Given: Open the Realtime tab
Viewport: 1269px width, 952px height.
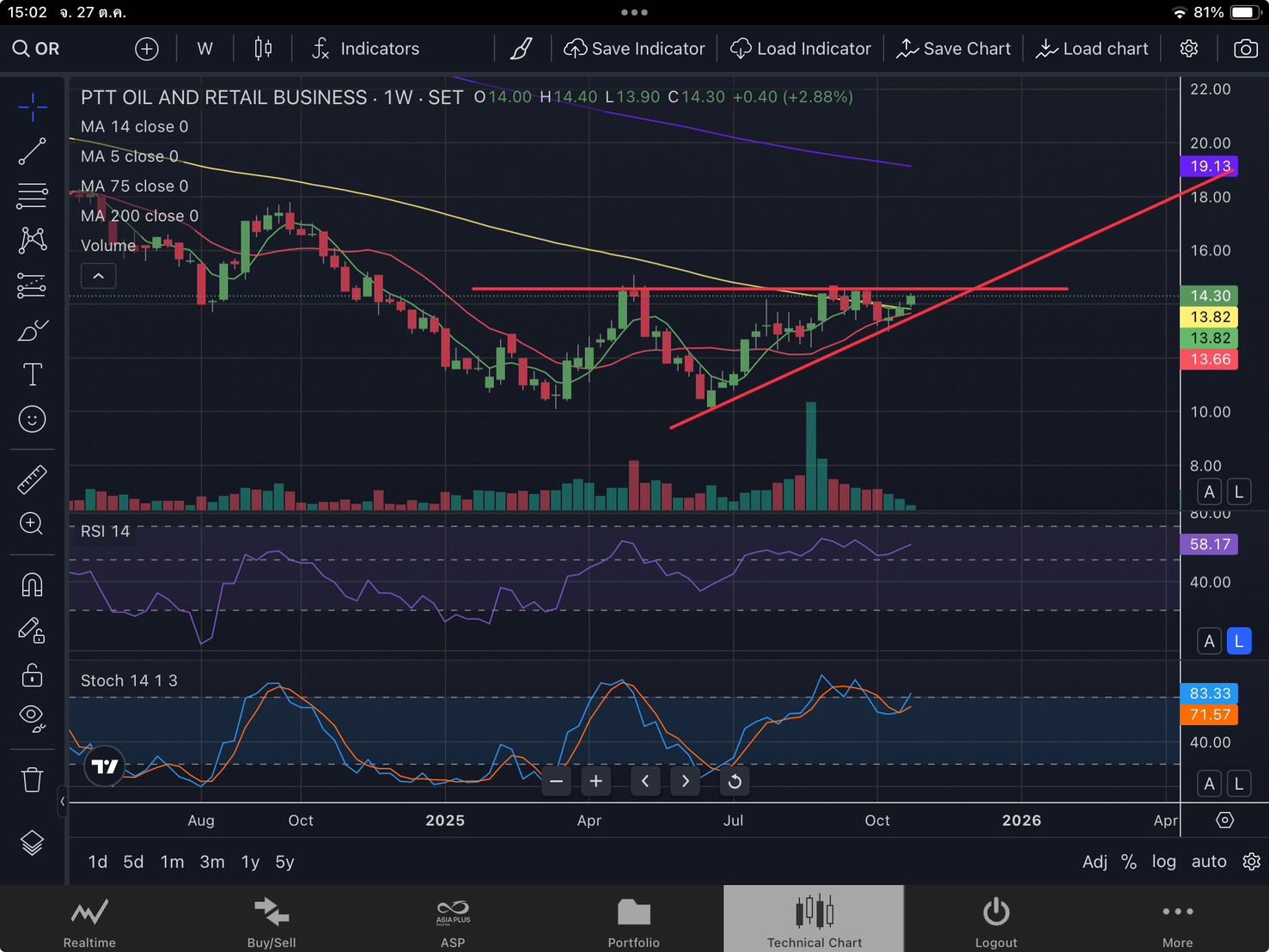Looking at the screenshot, I should tap(89, 919).
